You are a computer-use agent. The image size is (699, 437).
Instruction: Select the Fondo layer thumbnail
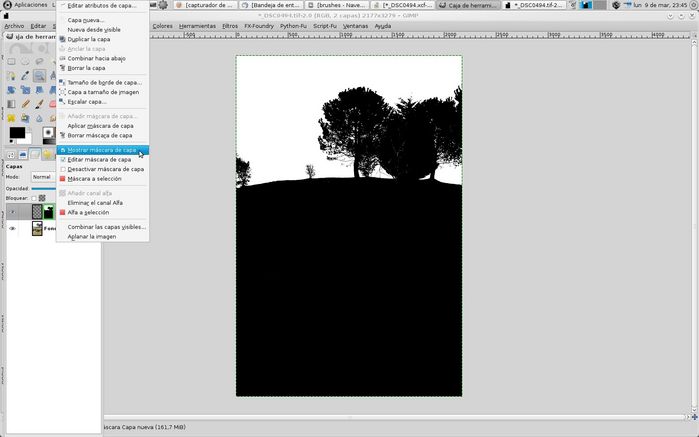(x=37, y=228)
